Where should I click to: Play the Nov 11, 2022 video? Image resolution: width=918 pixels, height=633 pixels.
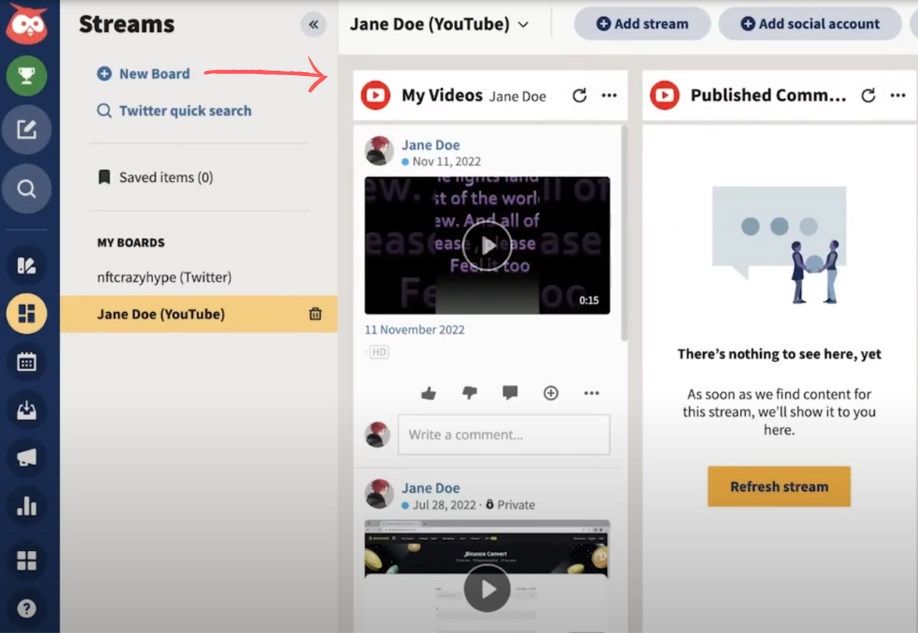(x=487, y=245)
